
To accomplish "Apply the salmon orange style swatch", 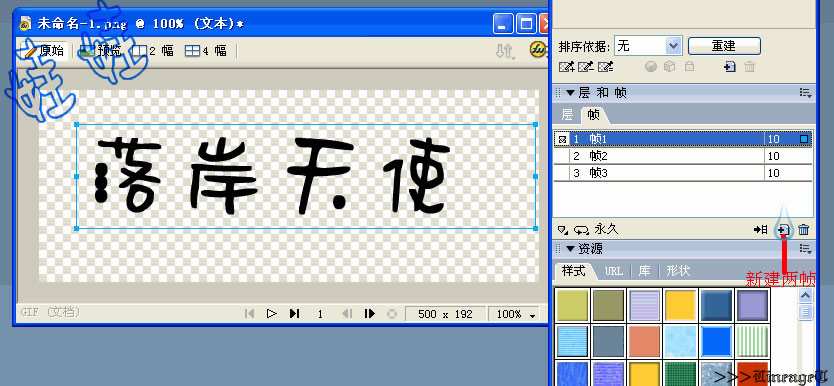I will point(644,341).
